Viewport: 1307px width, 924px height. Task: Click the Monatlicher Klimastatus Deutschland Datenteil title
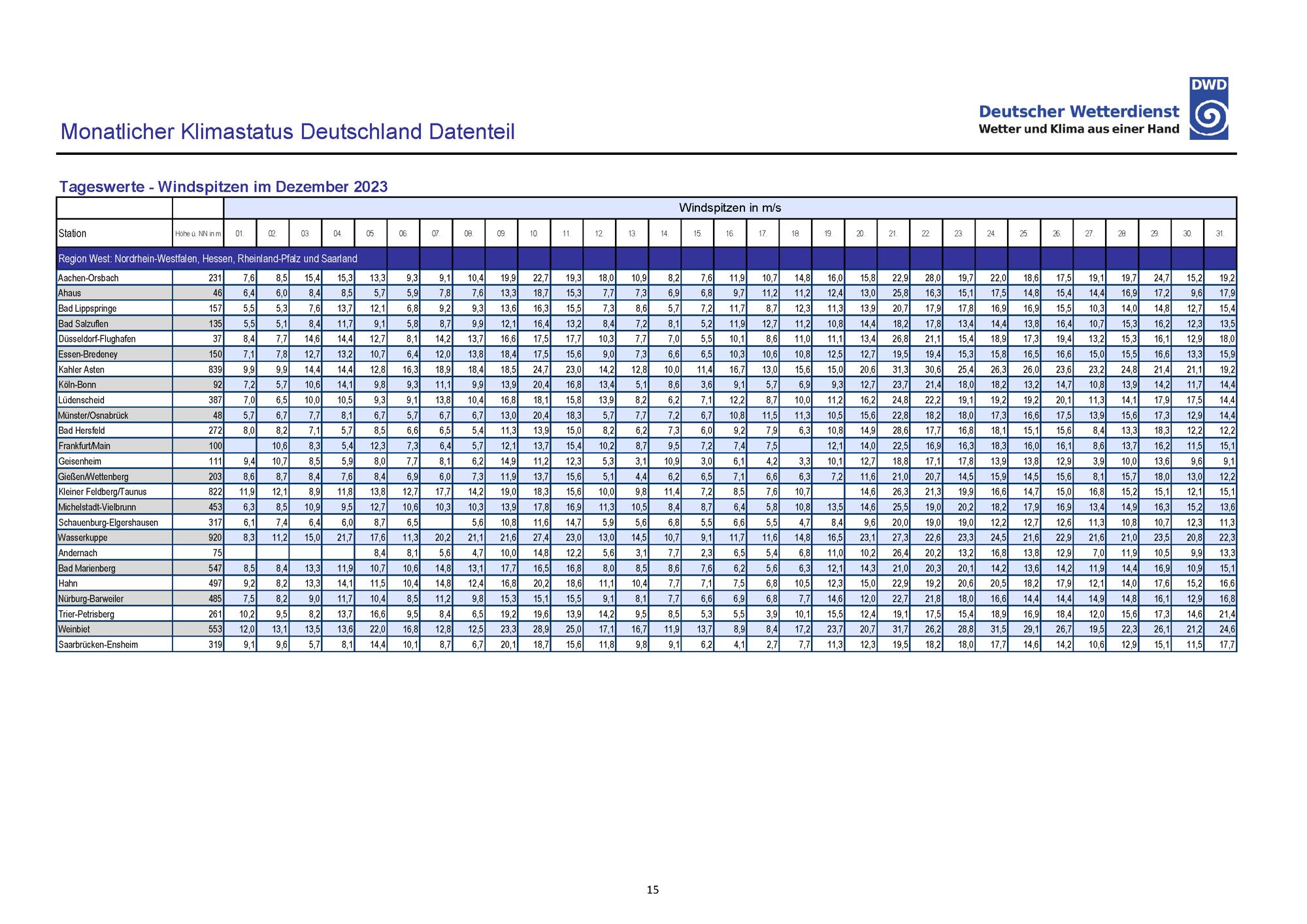click(288, 132)
